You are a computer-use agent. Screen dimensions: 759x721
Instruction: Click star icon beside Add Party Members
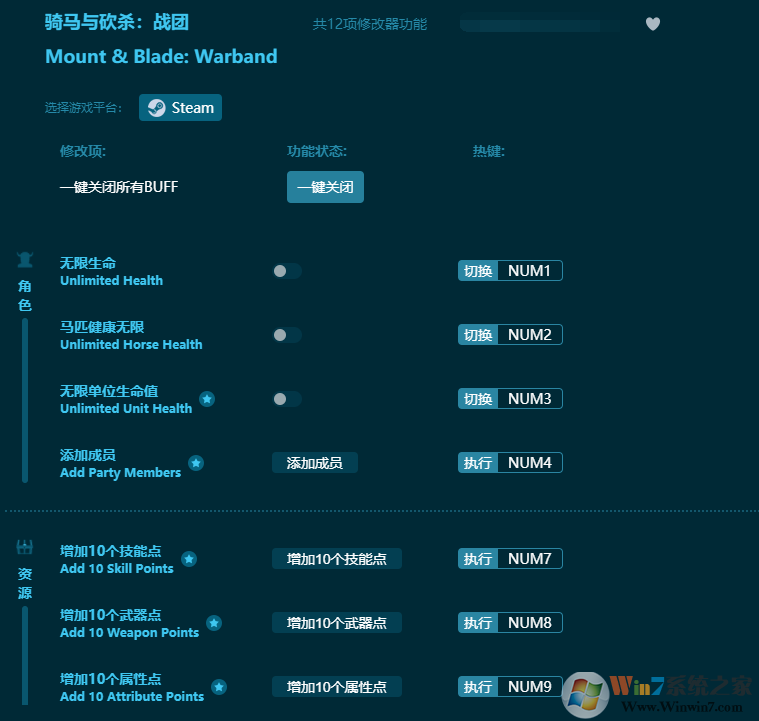click(196, 463)
